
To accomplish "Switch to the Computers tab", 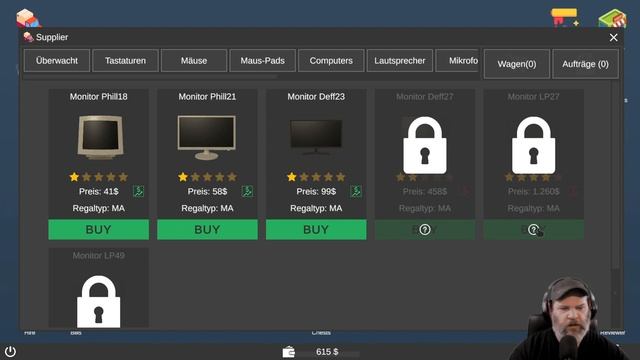I will (x=331, y=60).
